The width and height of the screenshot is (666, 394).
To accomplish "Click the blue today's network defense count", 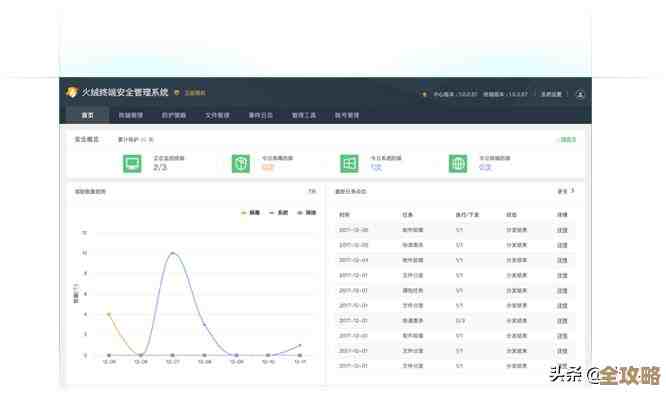I will tap(485, 167).
